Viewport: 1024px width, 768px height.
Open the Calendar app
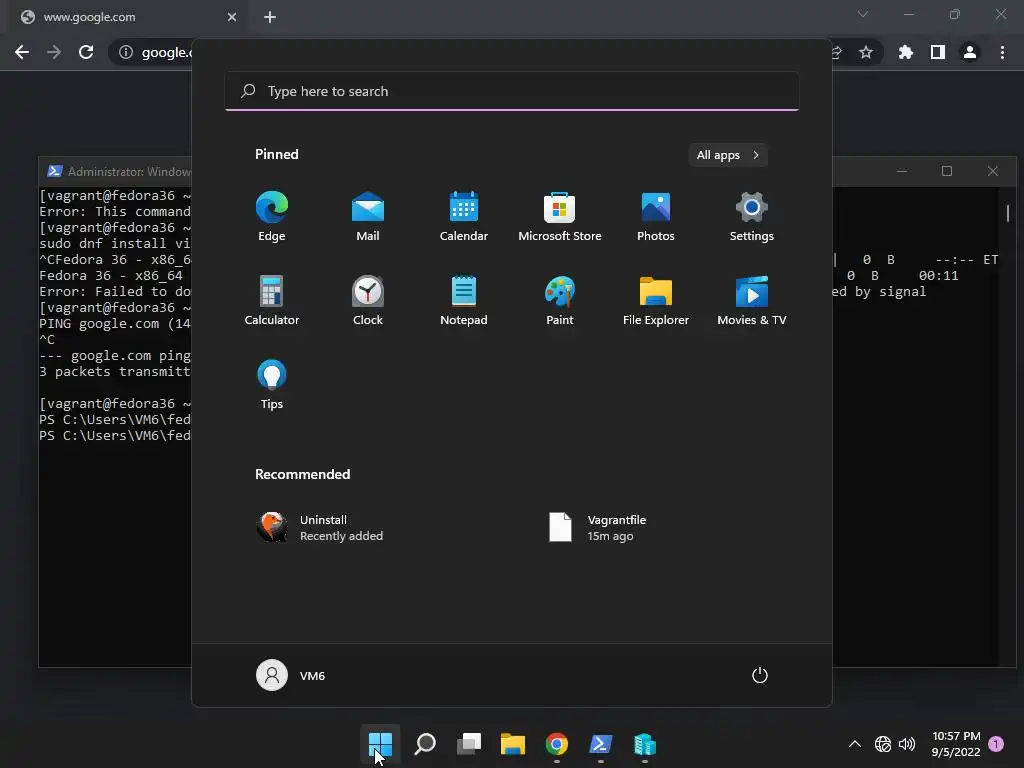464,216
